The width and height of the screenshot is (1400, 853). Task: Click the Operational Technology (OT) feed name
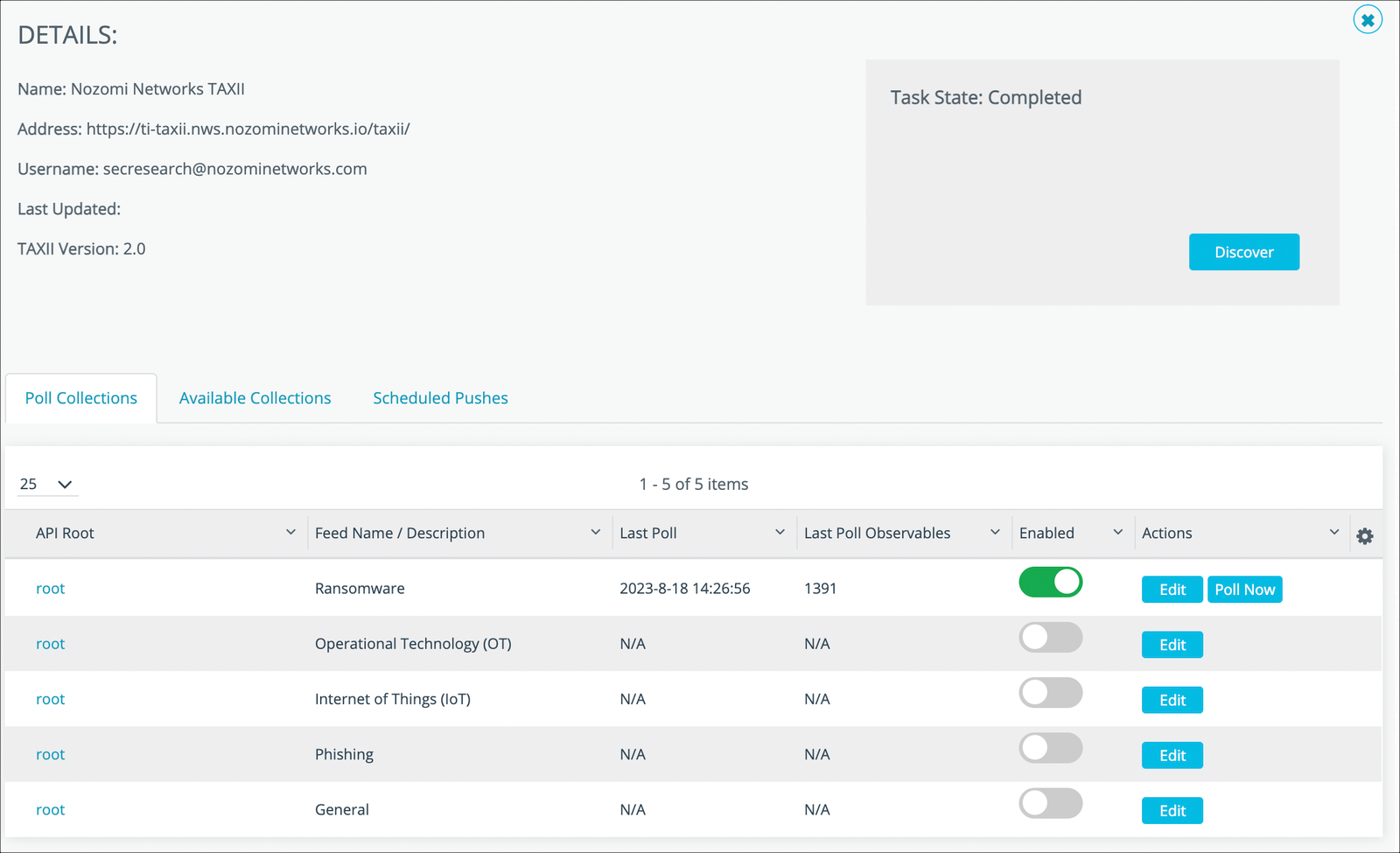pyautogui.click(x=413, y=644)
